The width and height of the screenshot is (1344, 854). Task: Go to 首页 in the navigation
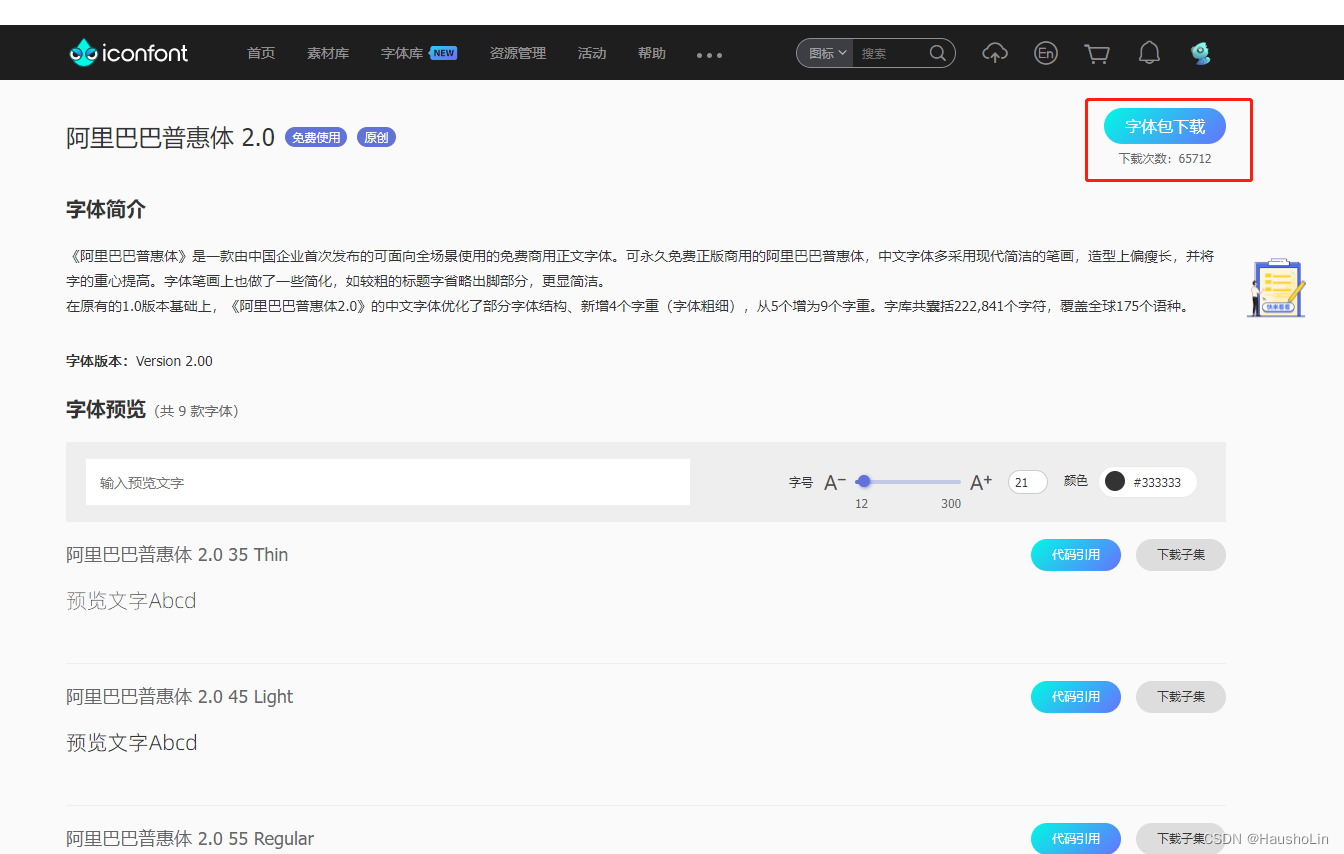click(x=261, y=53)
